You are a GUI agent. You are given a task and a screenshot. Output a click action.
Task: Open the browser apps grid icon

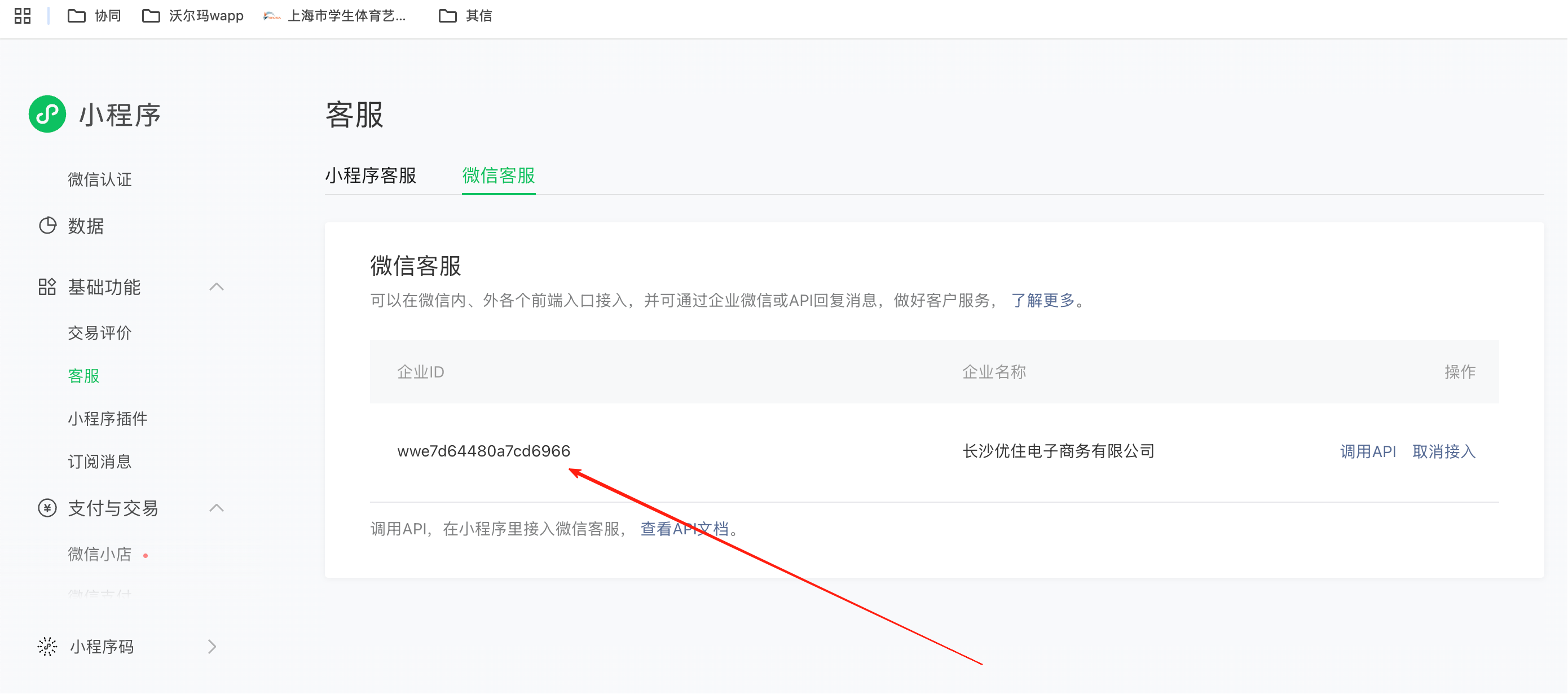click(x=23, y=16)
